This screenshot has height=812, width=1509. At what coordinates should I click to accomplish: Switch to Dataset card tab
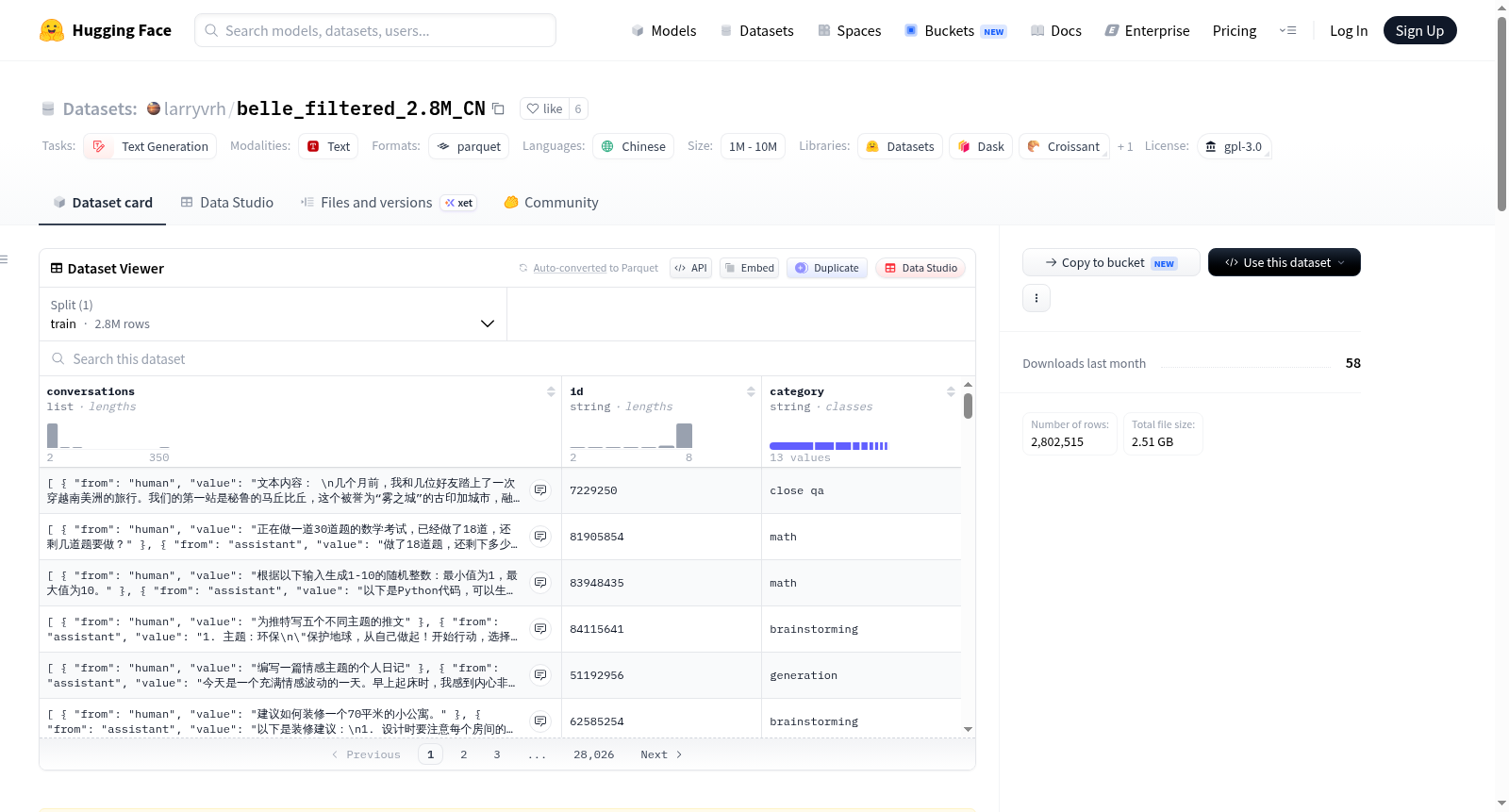click(x=102, y=202)
